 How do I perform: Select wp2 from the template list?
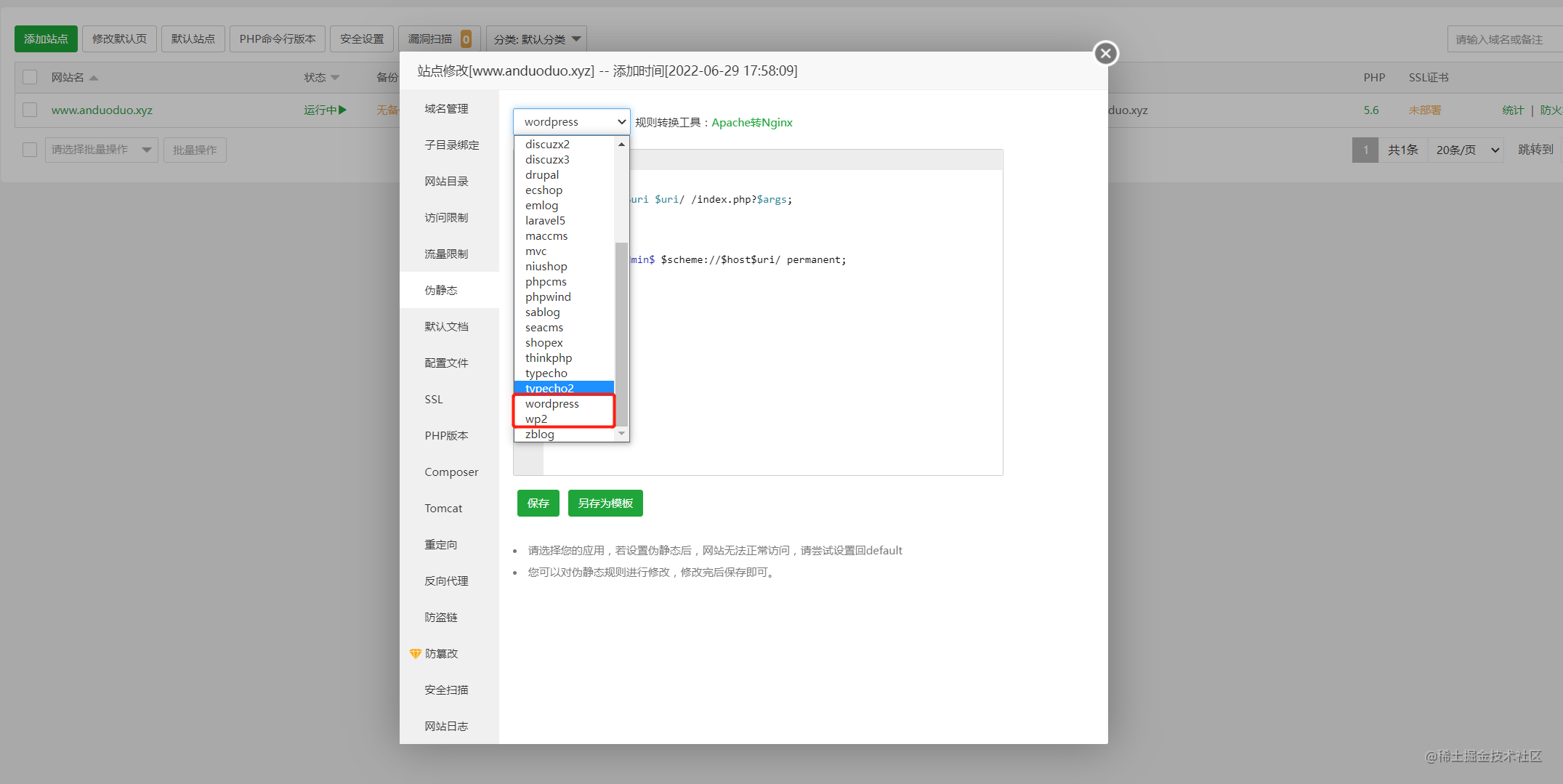click(536, 419)
